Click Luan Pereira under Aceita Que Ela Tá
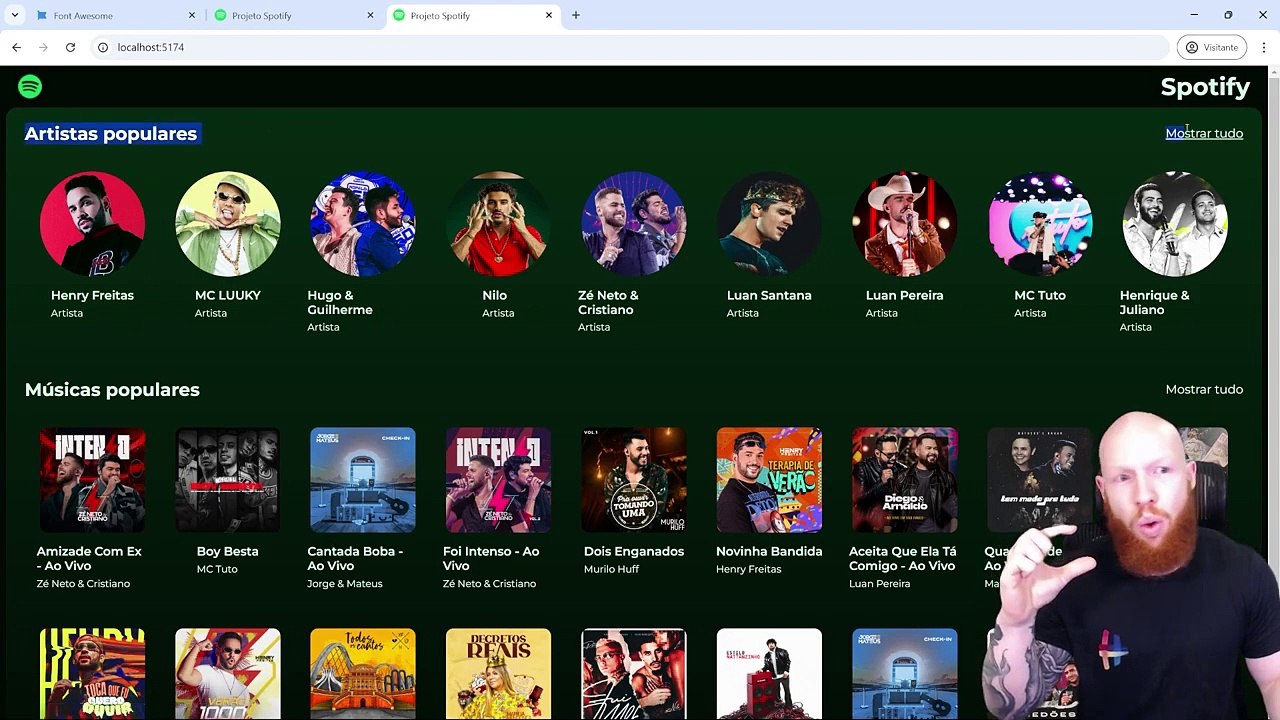The width and height of the screenshot is (1280, 720). tap(879, 583)
